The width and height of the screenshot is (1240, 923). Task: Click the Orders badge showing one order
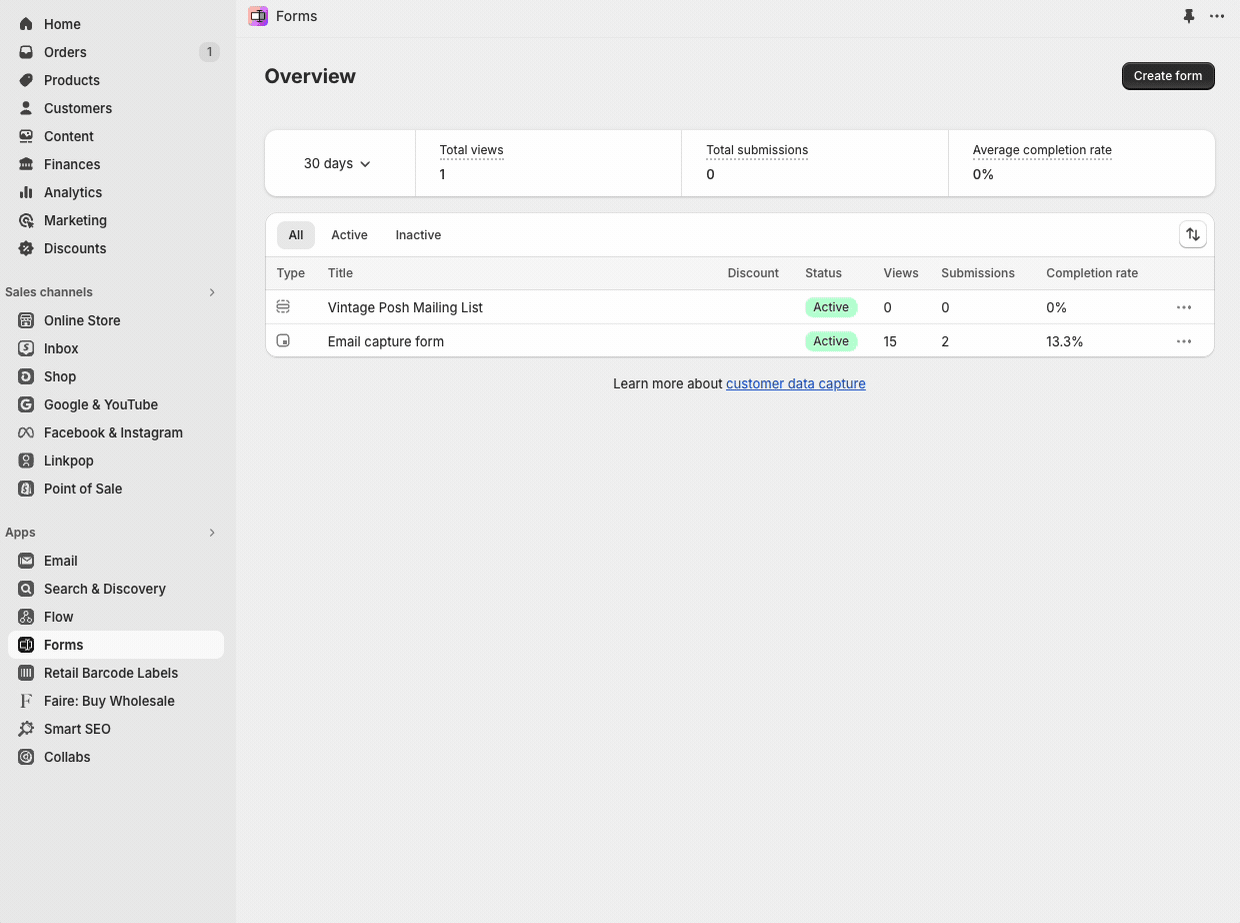[209, 51]
